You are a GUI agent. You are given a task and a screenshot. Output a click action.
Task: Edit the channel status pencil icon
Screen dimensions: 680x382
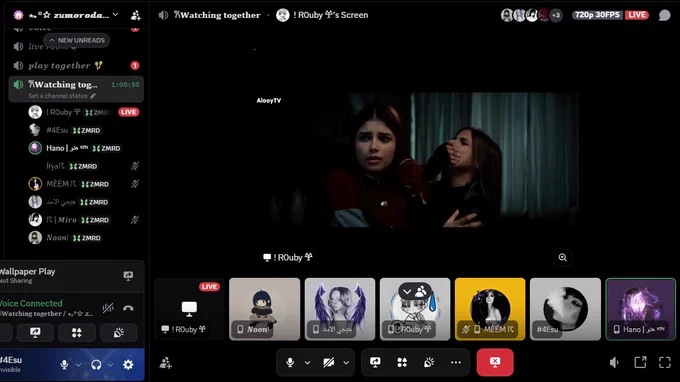point(93,96)
